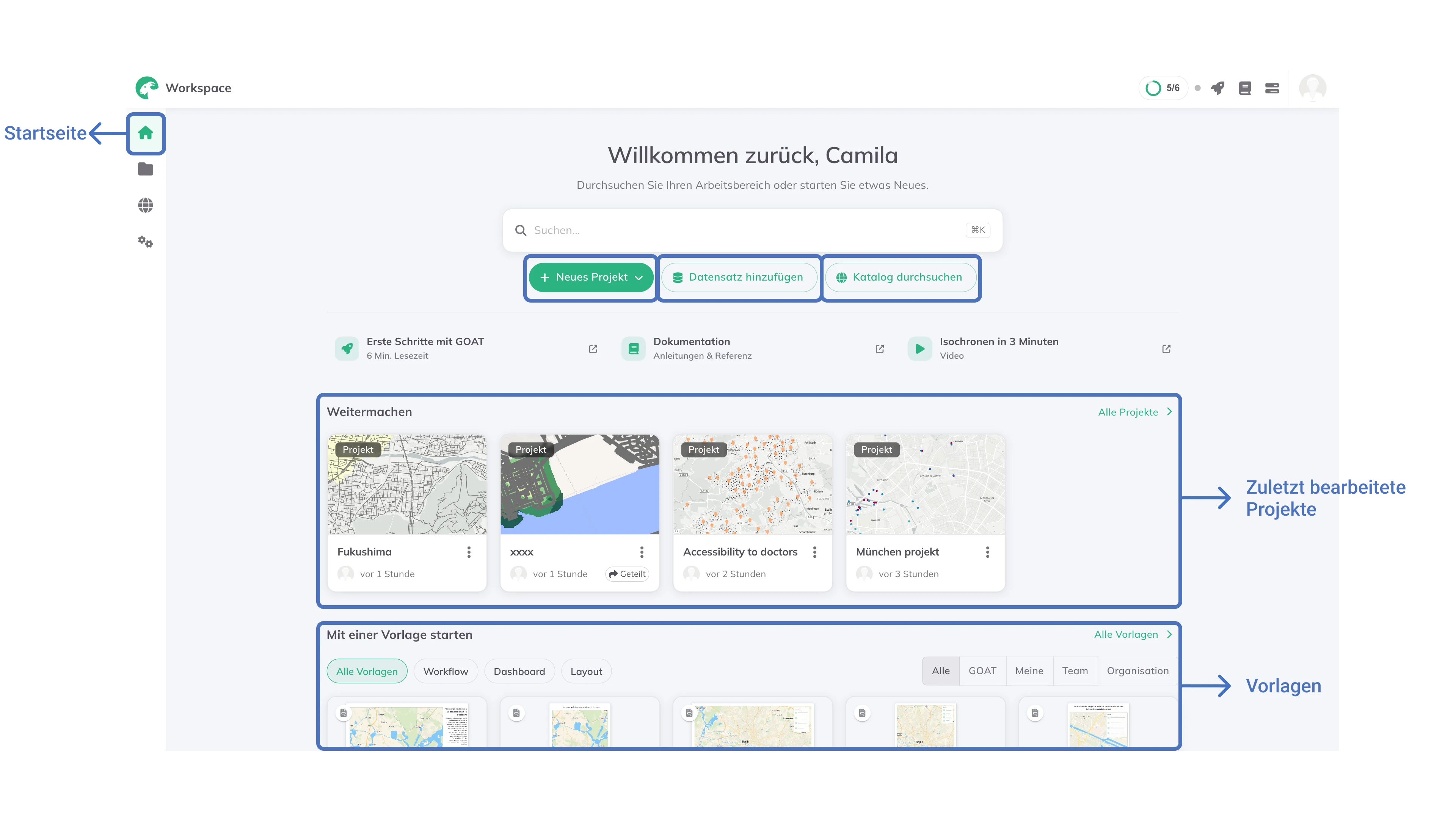Screen dimensions: 1456x819
Task: Open three-dot menu of München projekt
Action: (x=987, y=552)
